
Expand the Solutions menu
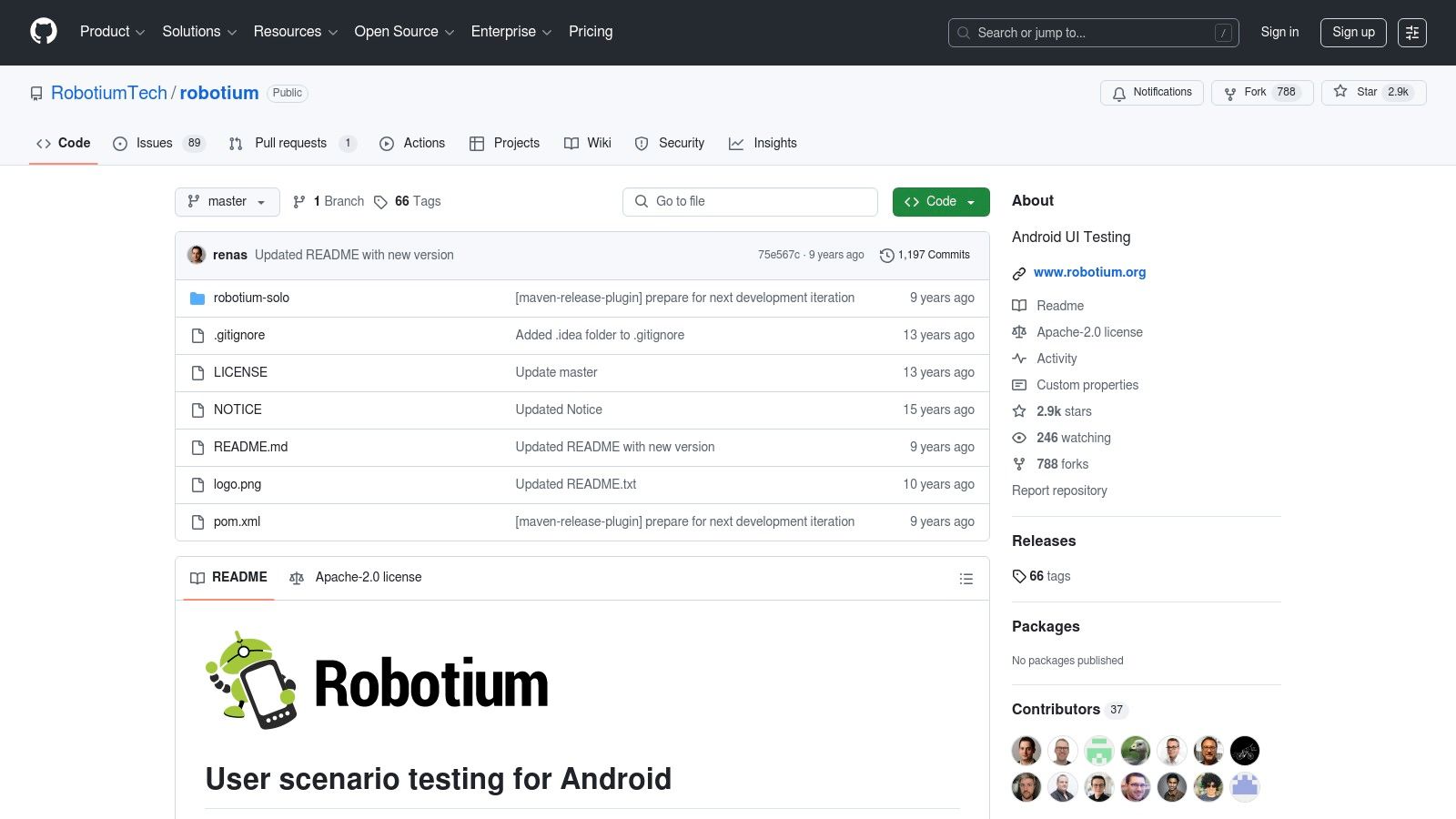click(199, 32)
